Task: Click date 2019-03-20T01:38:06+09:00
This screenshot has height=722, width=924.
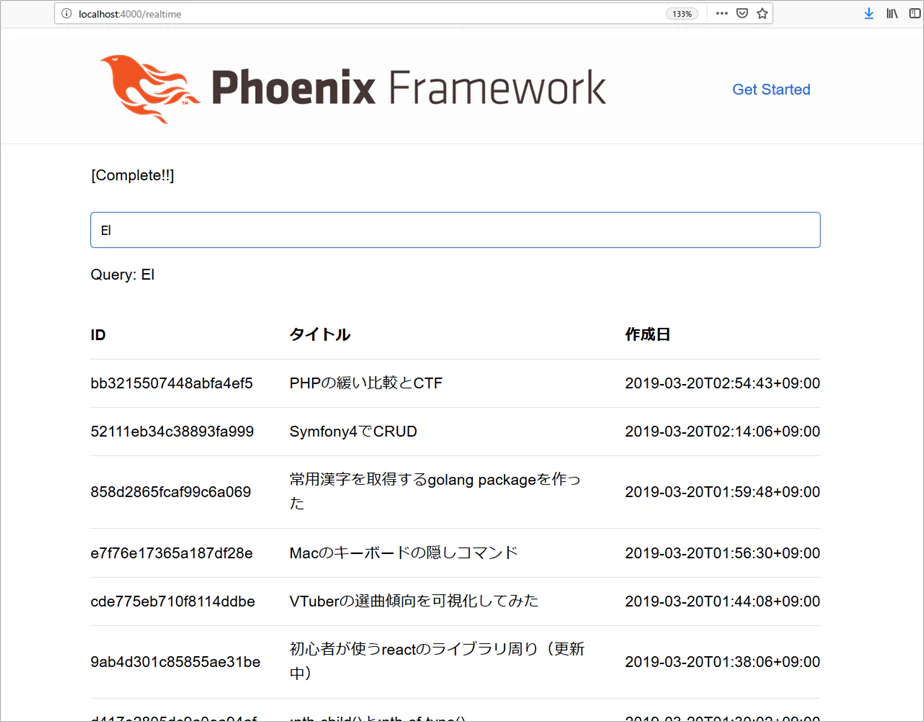Action: (x=722, y=662)
